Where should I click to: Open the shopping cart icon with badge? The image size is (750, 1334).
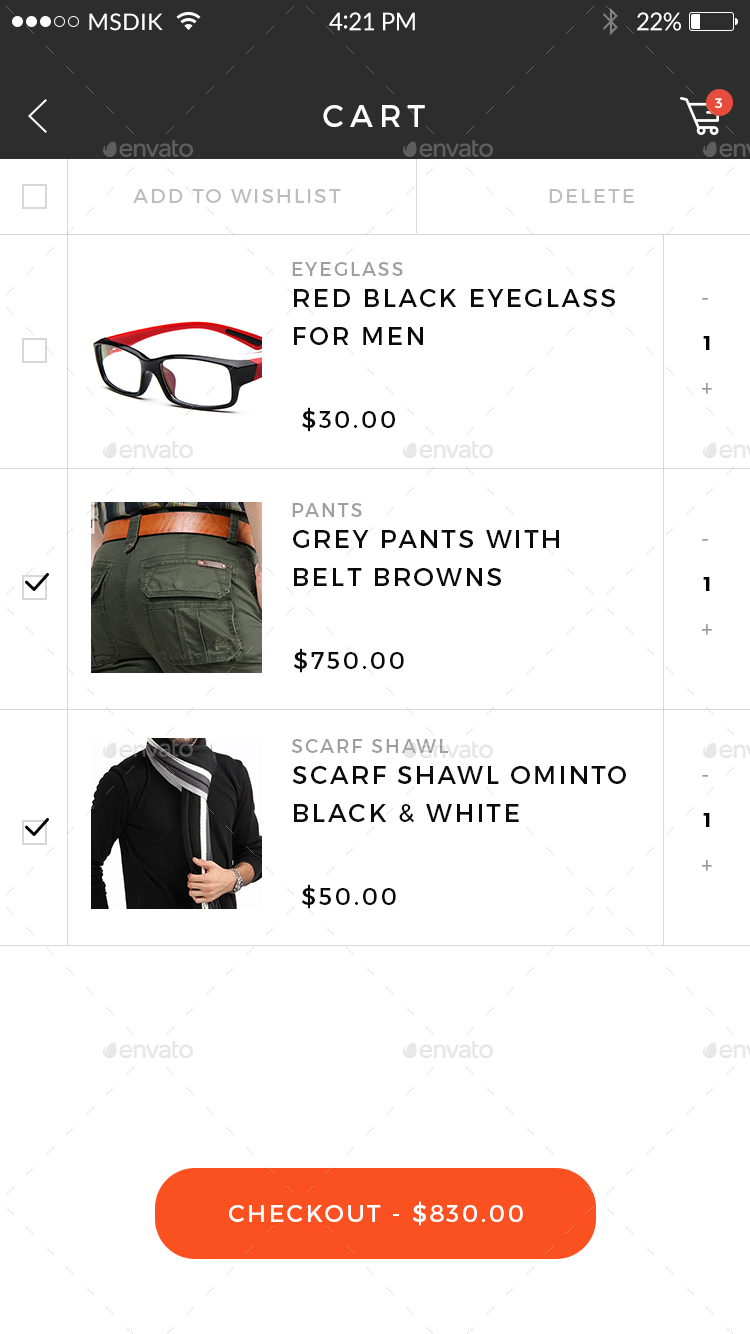click(705, 113)
